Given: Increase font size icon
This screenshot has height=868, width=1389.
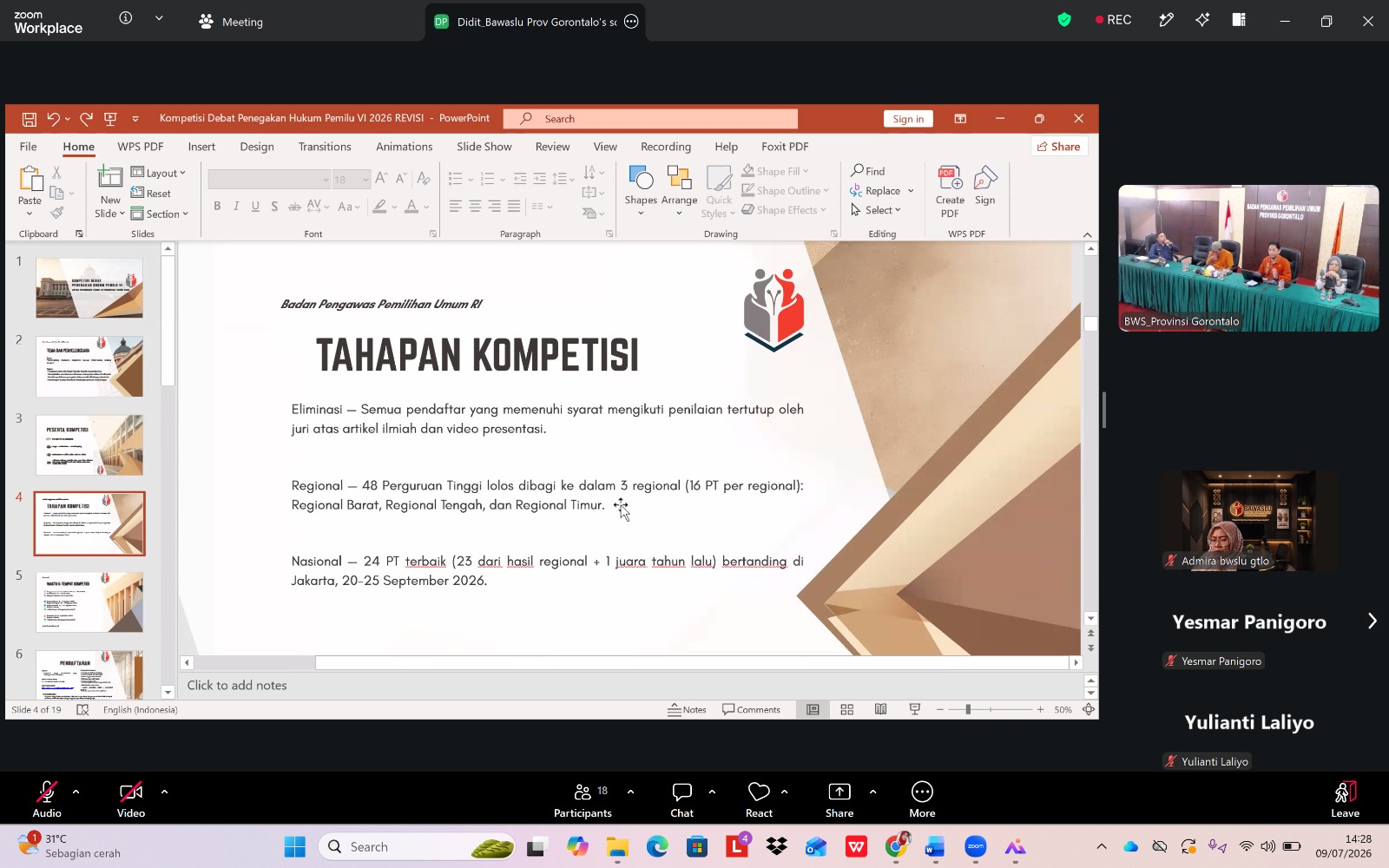Looking at the screenshot, I should click(x=381, y=179).
